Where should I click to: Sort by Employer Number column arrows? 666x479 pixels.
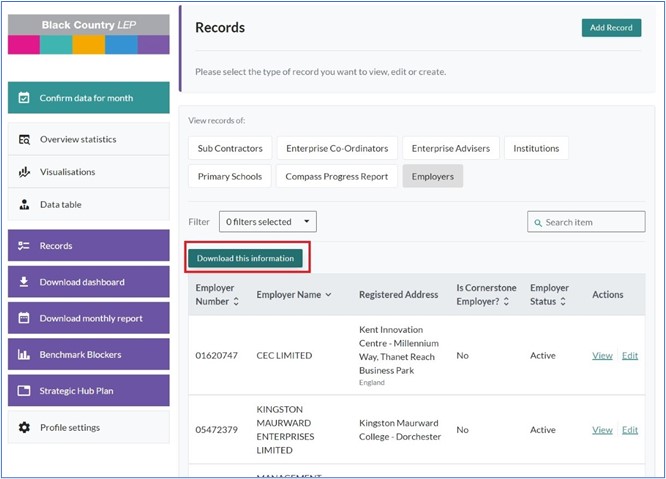[x=236, y=302]
